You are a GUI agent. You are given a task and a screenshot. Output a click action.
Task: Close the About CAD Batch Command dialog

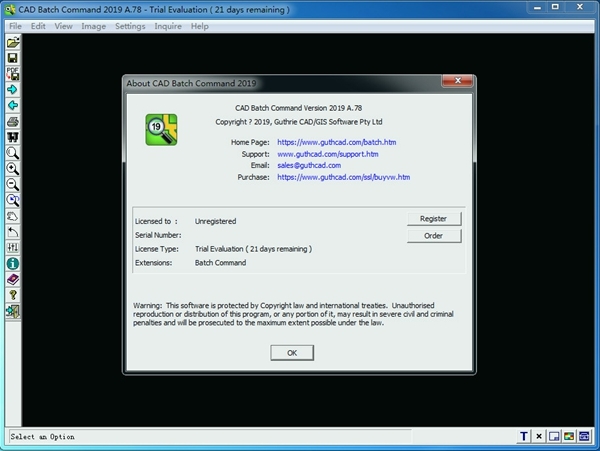(457, 81)
